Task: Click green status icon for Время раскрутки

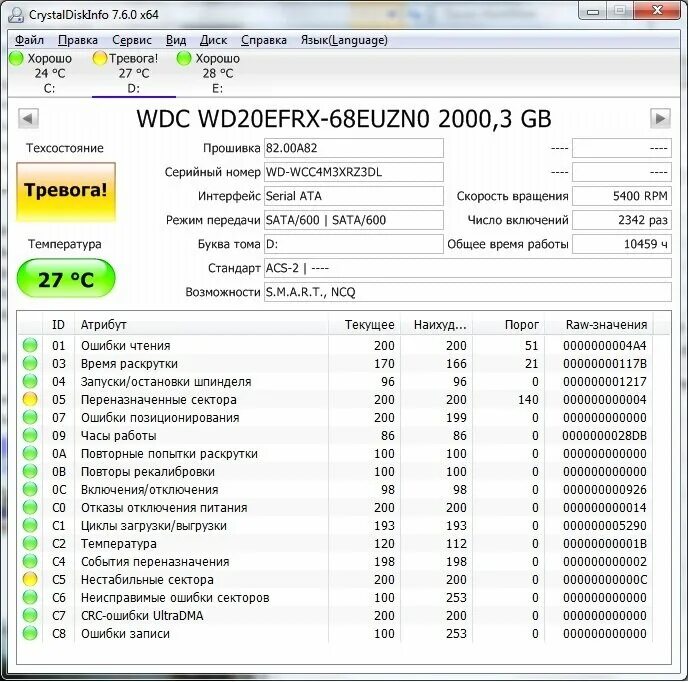Action: [30, 363]
